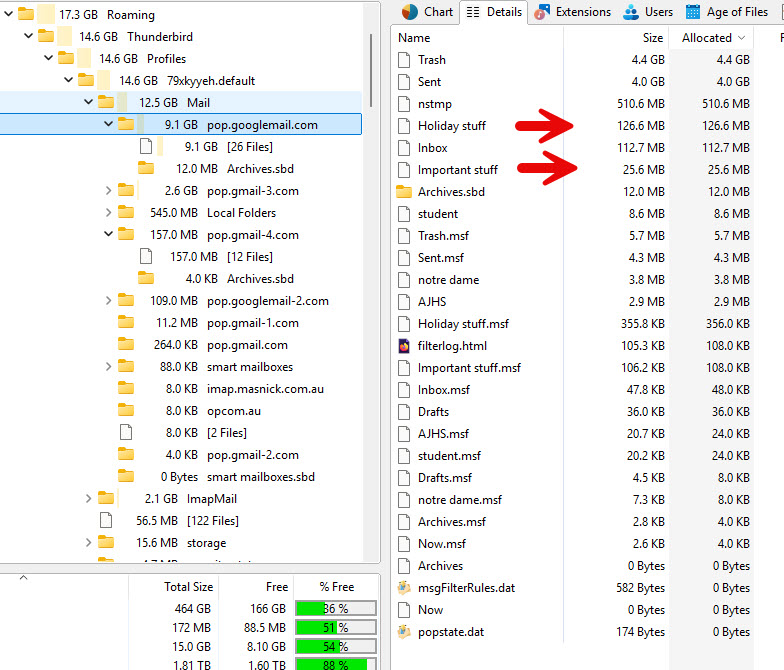Click the [122 Files] document icon
Screen dimensions: 784x670
106,520
